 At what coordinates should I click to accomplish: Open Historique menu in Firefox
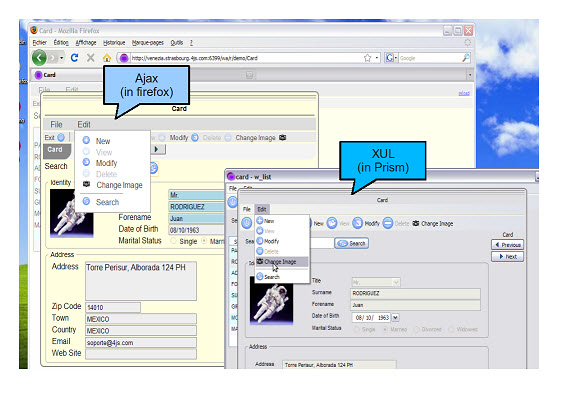pos(114,43)
